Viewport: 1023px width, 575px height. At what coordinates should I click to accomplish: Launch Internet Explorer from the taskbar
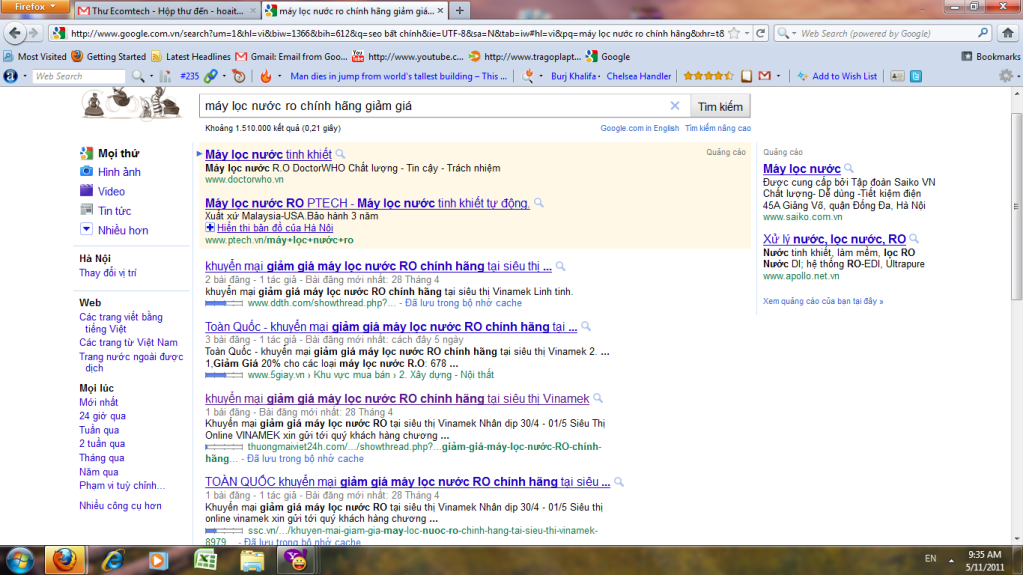point(113,561)
